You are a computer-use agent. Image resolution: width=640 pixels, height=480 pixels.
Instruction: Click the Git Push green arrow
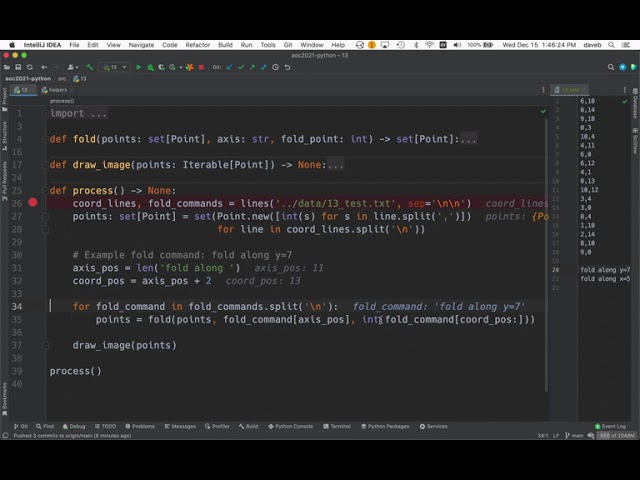click(252, 67)
